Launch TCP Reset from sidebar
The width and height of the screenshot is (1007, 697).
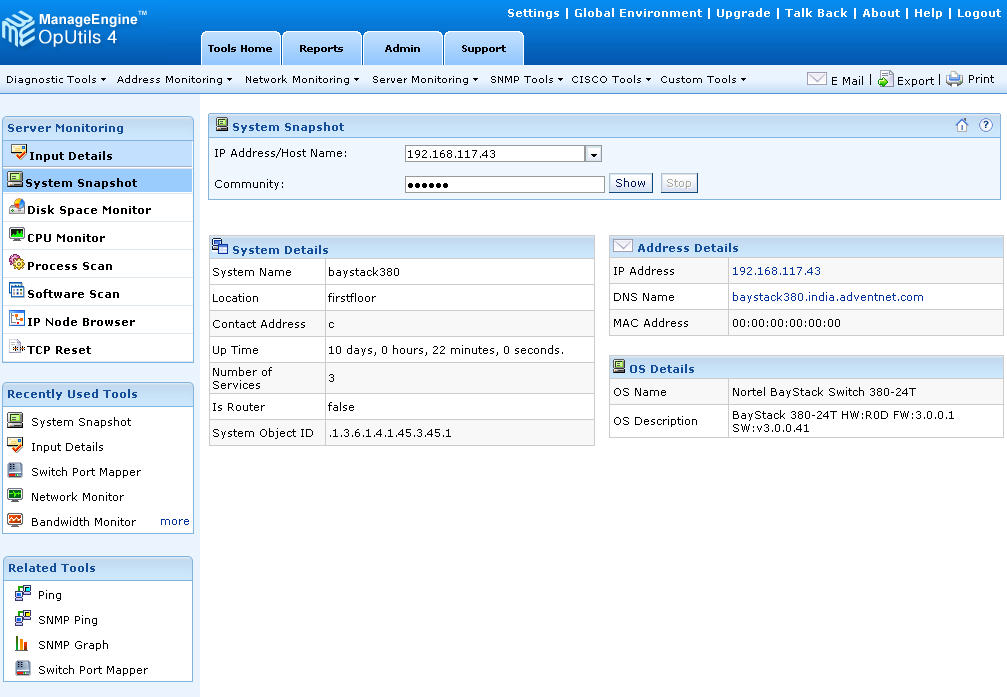(x=59, y=350)
